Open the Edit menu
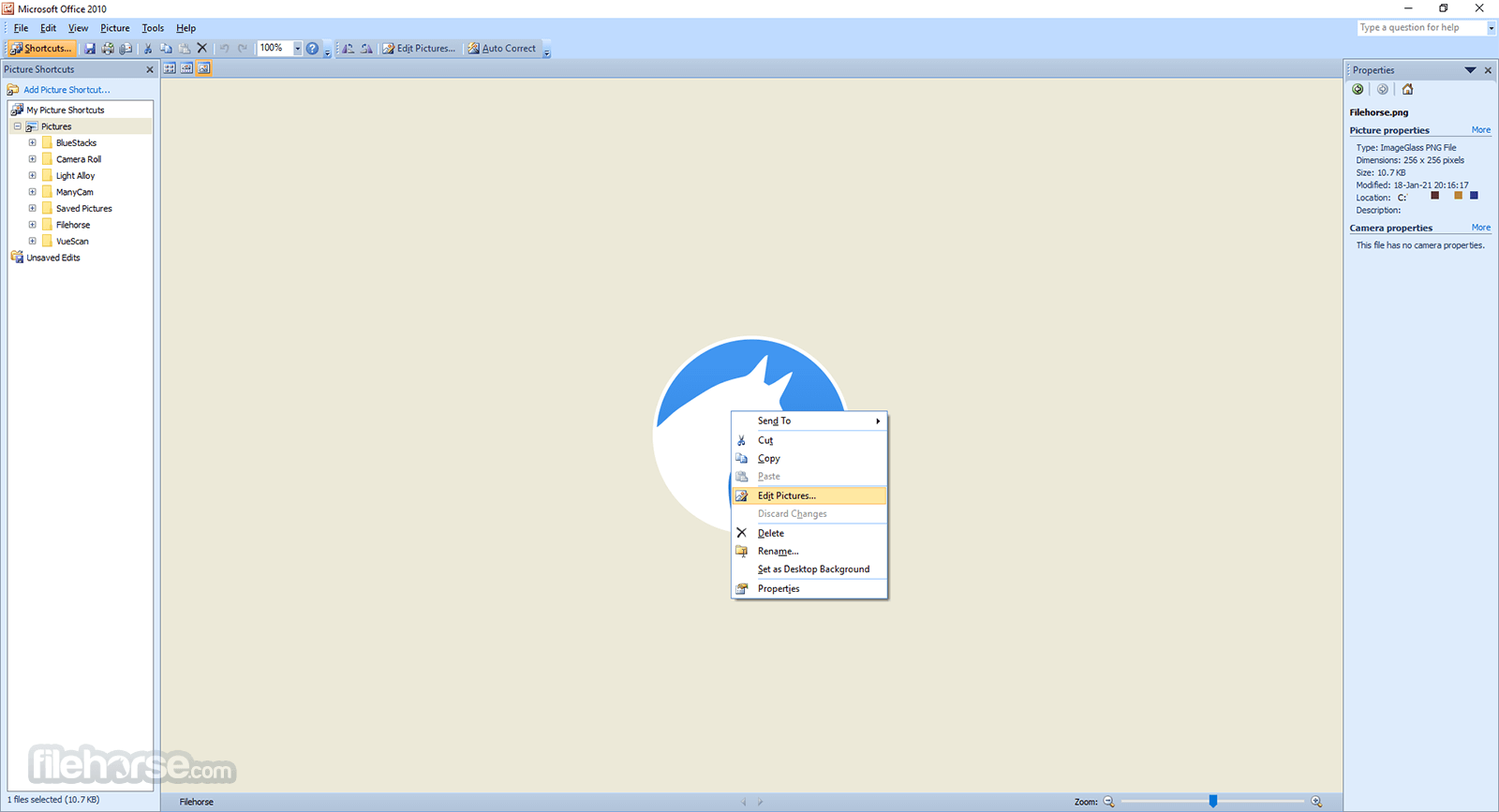 click(x=49, y=28)
